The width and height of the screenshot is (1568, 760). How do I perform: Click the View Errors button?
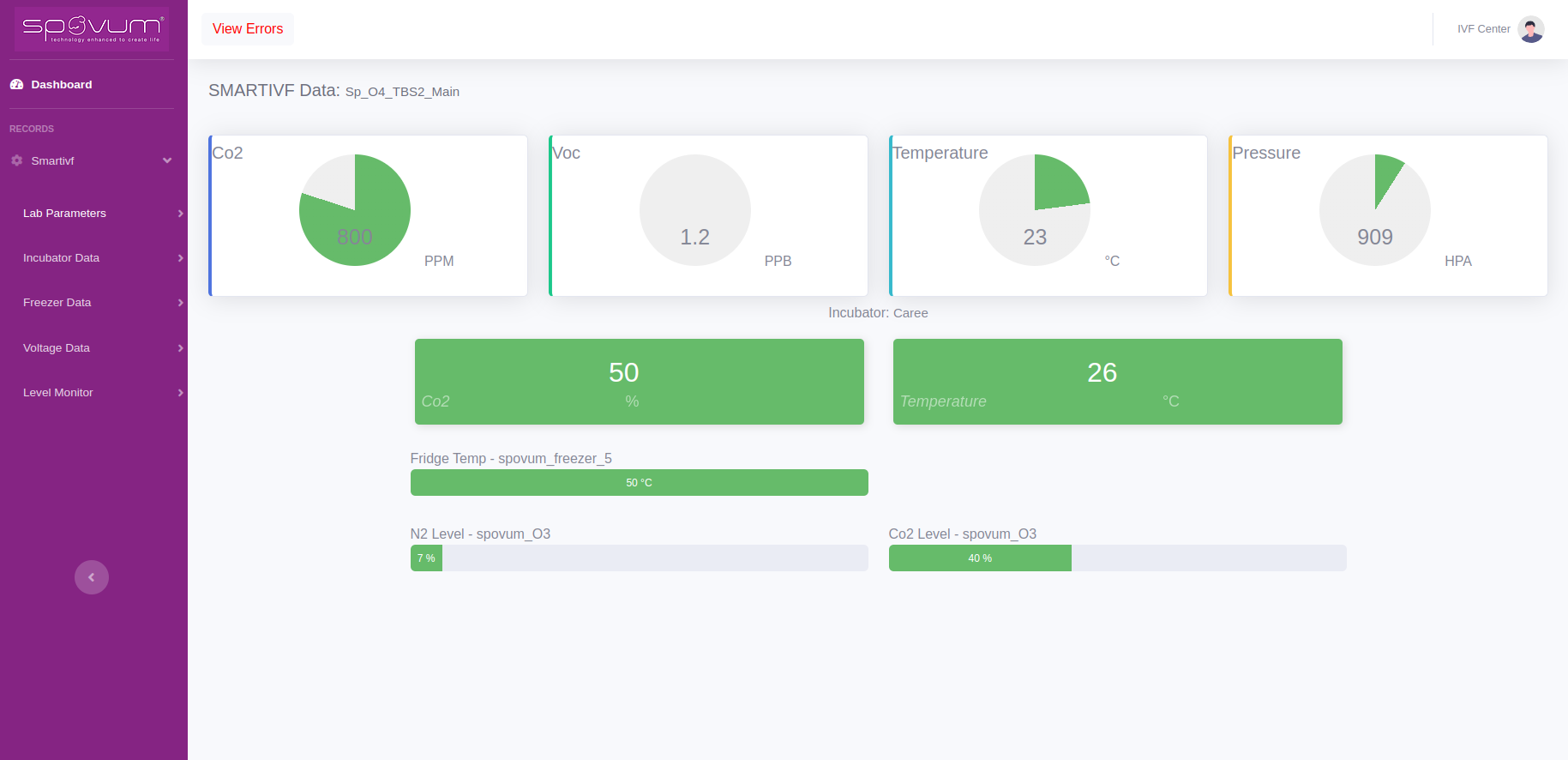248,29
